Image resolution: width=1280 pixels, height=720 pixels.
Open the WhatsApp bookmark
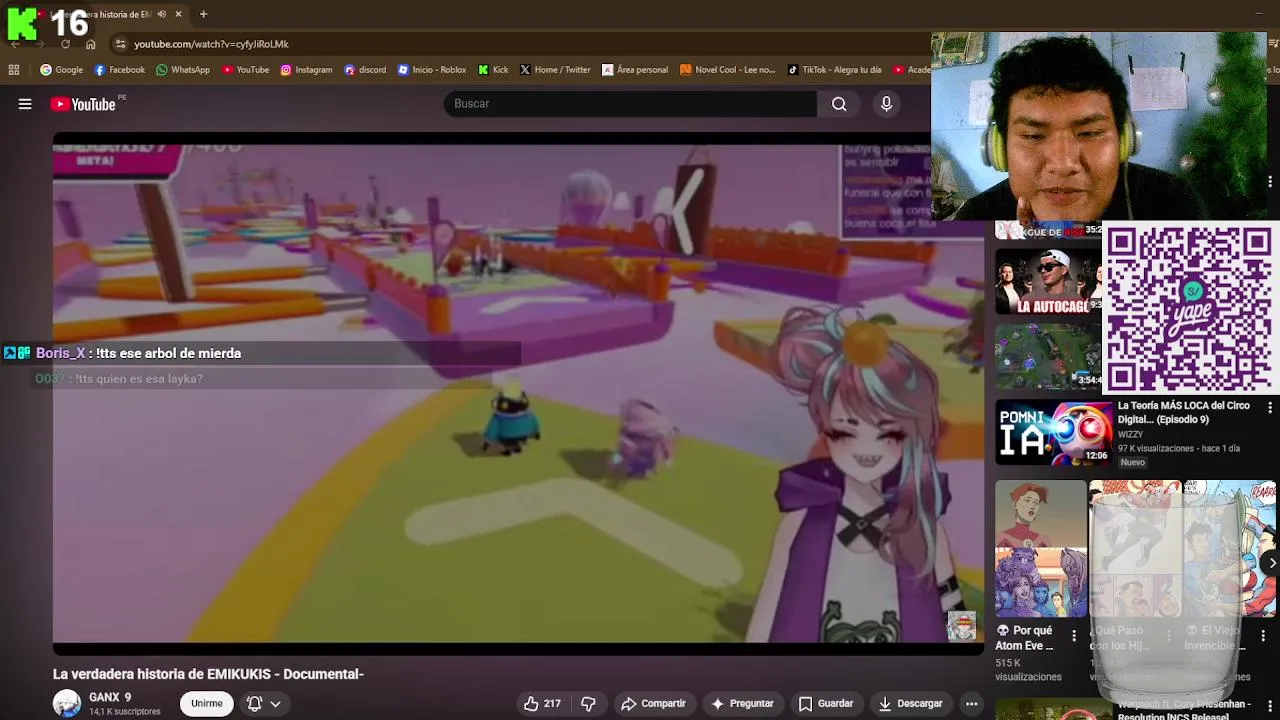point(183,70)
